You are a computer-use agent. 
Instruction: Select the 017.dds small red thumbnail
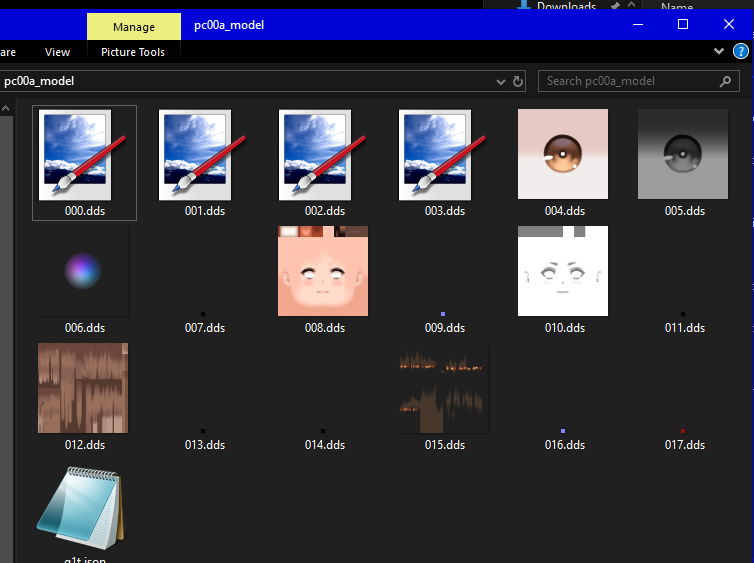pos(683,431)
